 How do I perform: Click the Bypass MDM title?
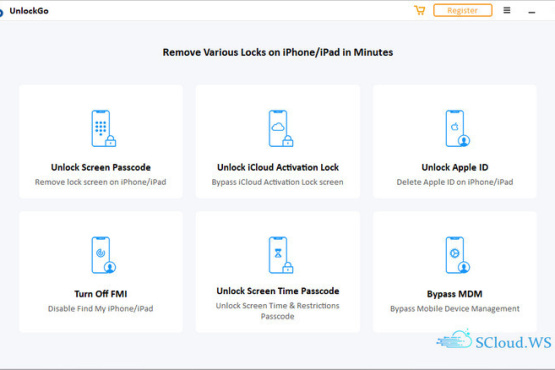pos(455,294)
